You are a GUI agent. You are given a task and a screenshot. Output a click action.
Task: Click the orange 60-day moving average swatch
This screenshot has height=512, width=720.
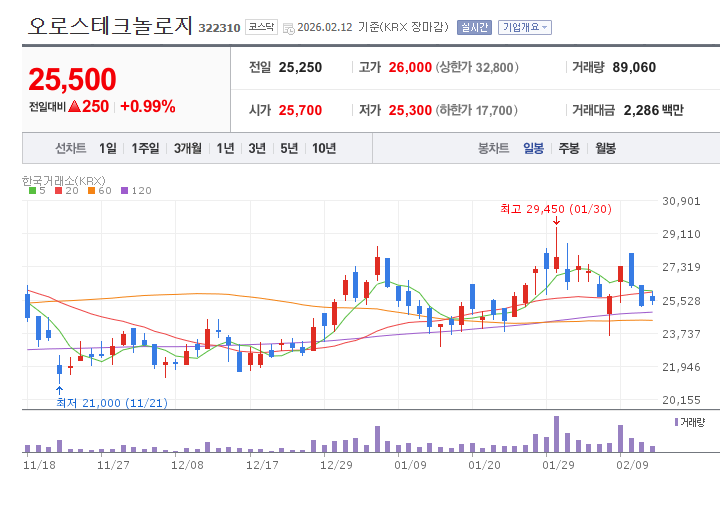91,191
